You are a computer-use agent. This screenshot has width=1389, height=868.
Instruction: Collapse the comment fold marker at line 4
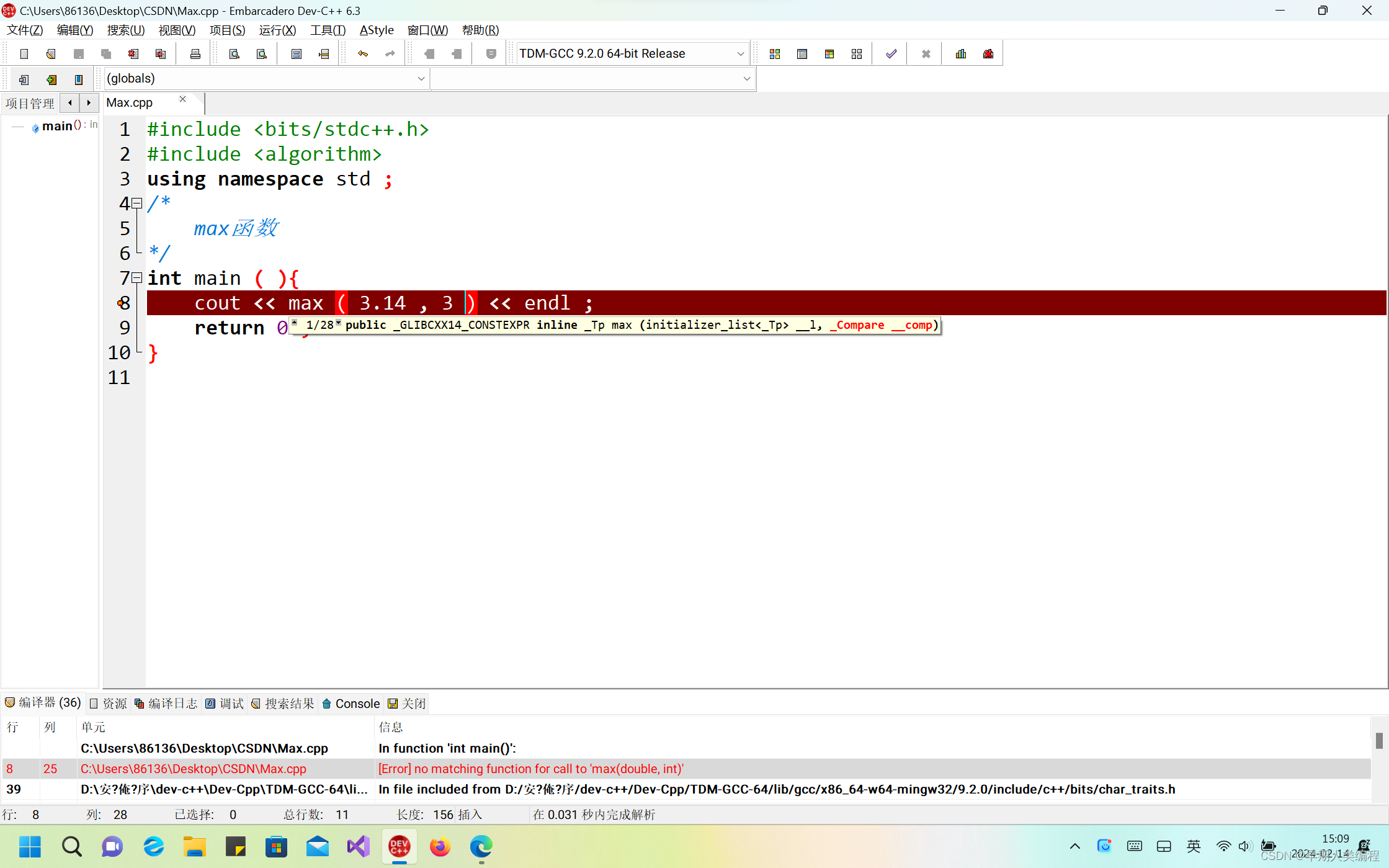tap(137, 203)
